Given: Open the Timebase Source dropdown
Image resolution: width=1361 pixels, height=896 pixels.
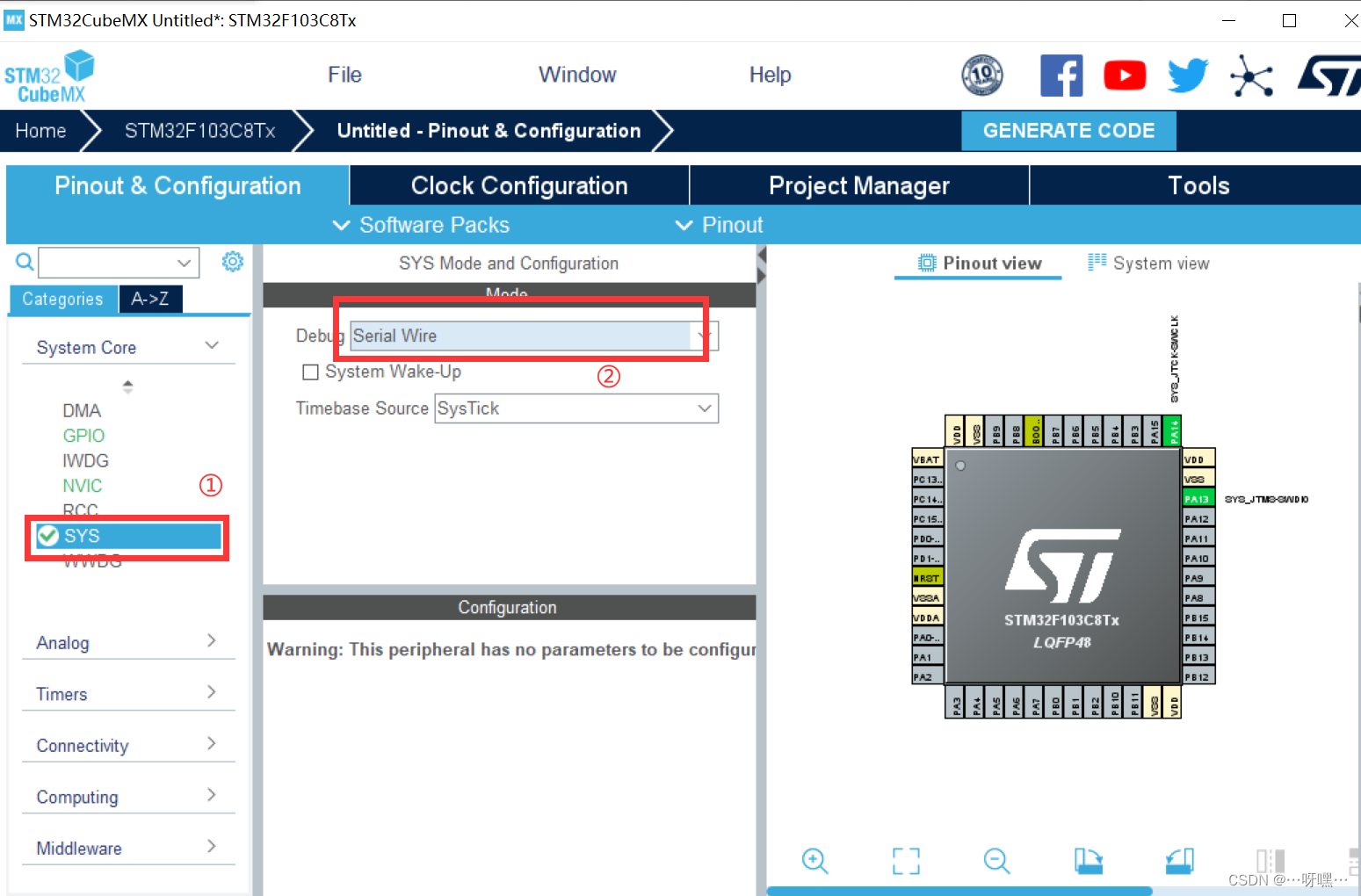Looking at the screenshot, I should [x=576, y=408].
